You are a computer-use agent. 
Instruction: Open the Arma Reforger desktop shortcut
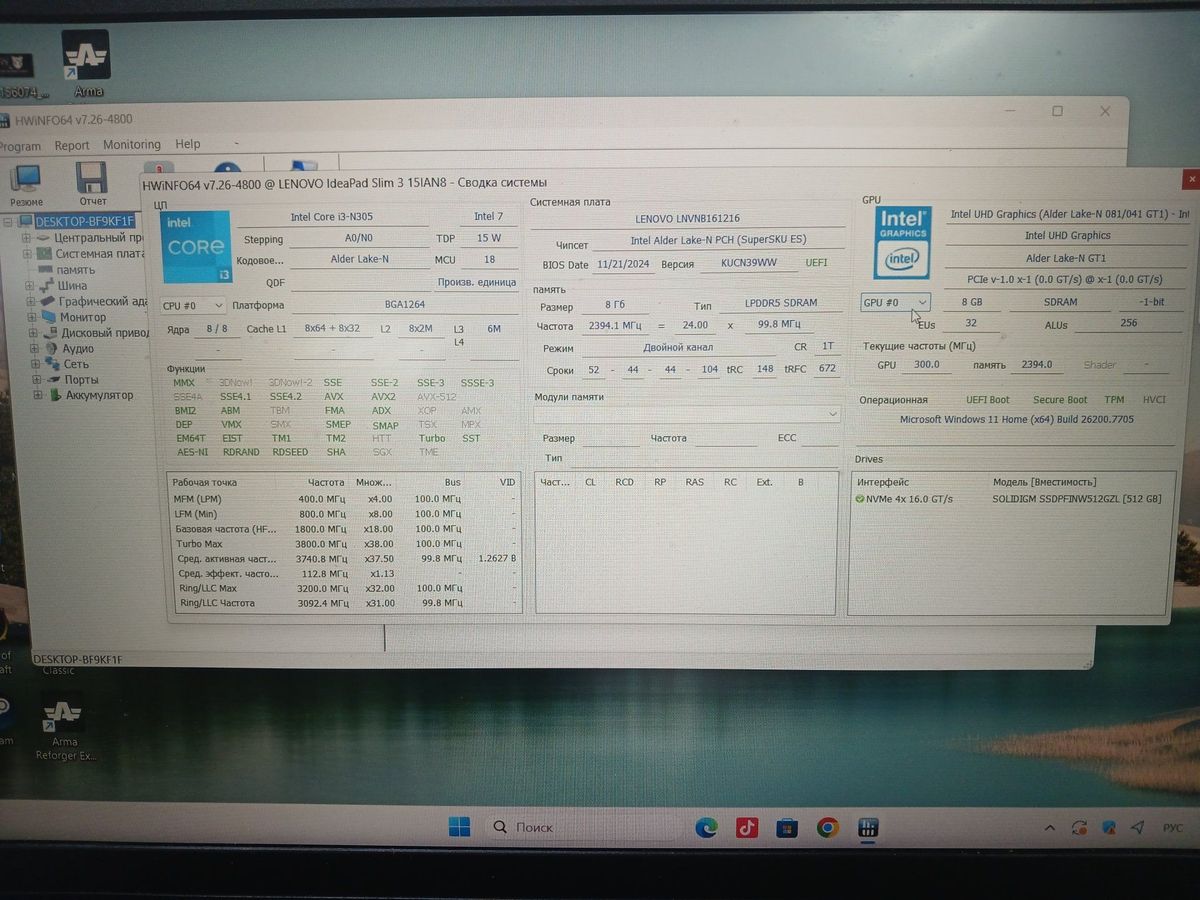63,720
